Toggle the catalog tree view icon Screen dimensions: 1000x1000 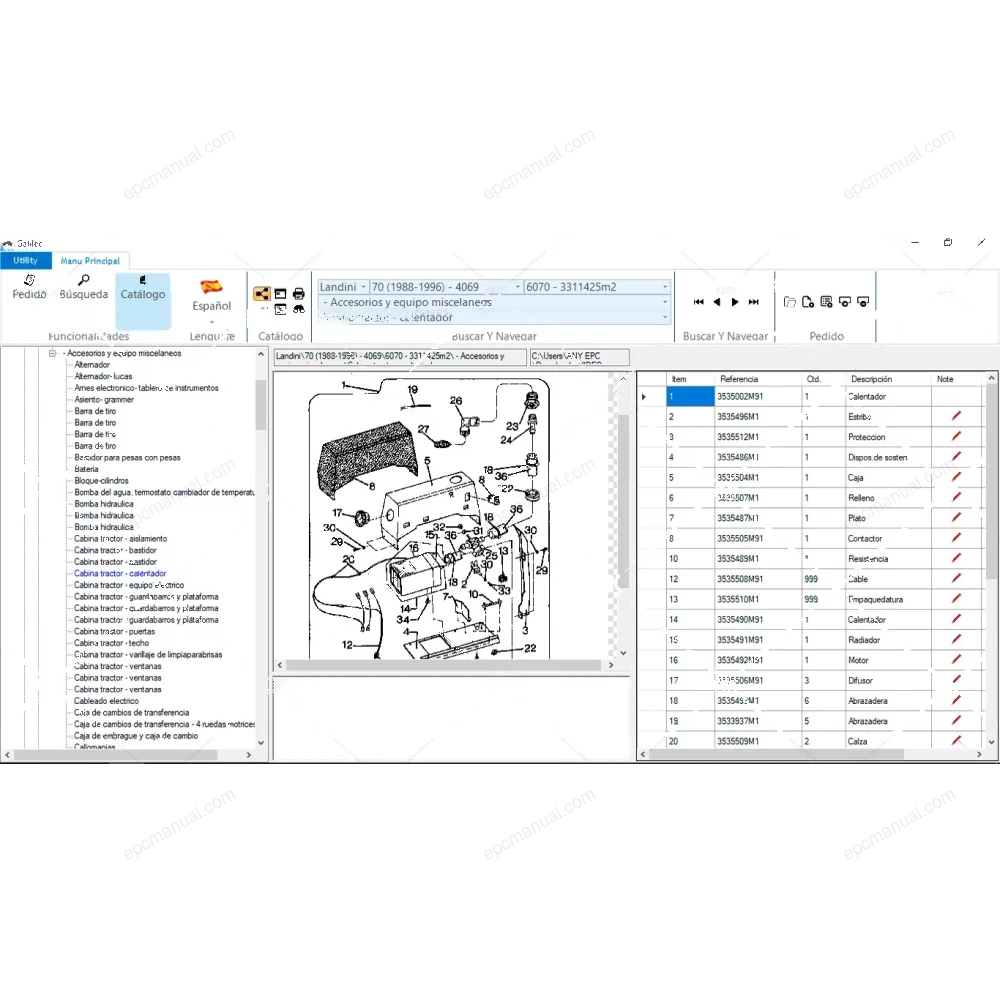[x=261, y=294]
